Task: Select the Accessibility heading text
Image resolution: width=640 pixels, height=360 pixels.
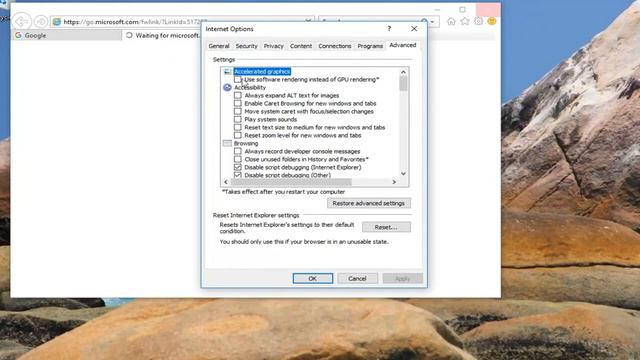Action: (x=250, y=87)
